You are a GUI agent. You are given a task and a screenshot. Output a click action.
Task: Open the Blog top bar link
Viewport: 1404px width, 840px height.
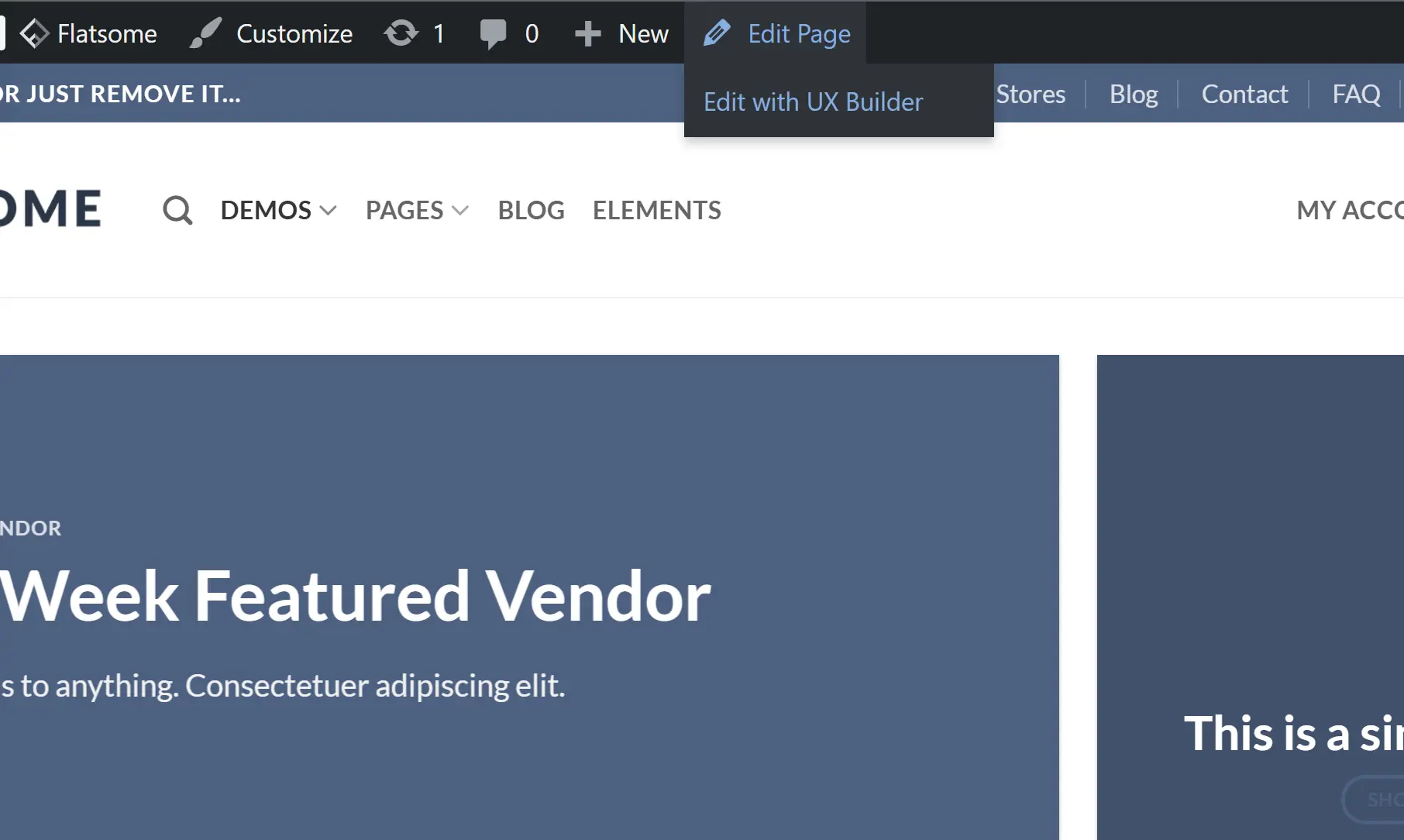click(x=1134, y=94)
